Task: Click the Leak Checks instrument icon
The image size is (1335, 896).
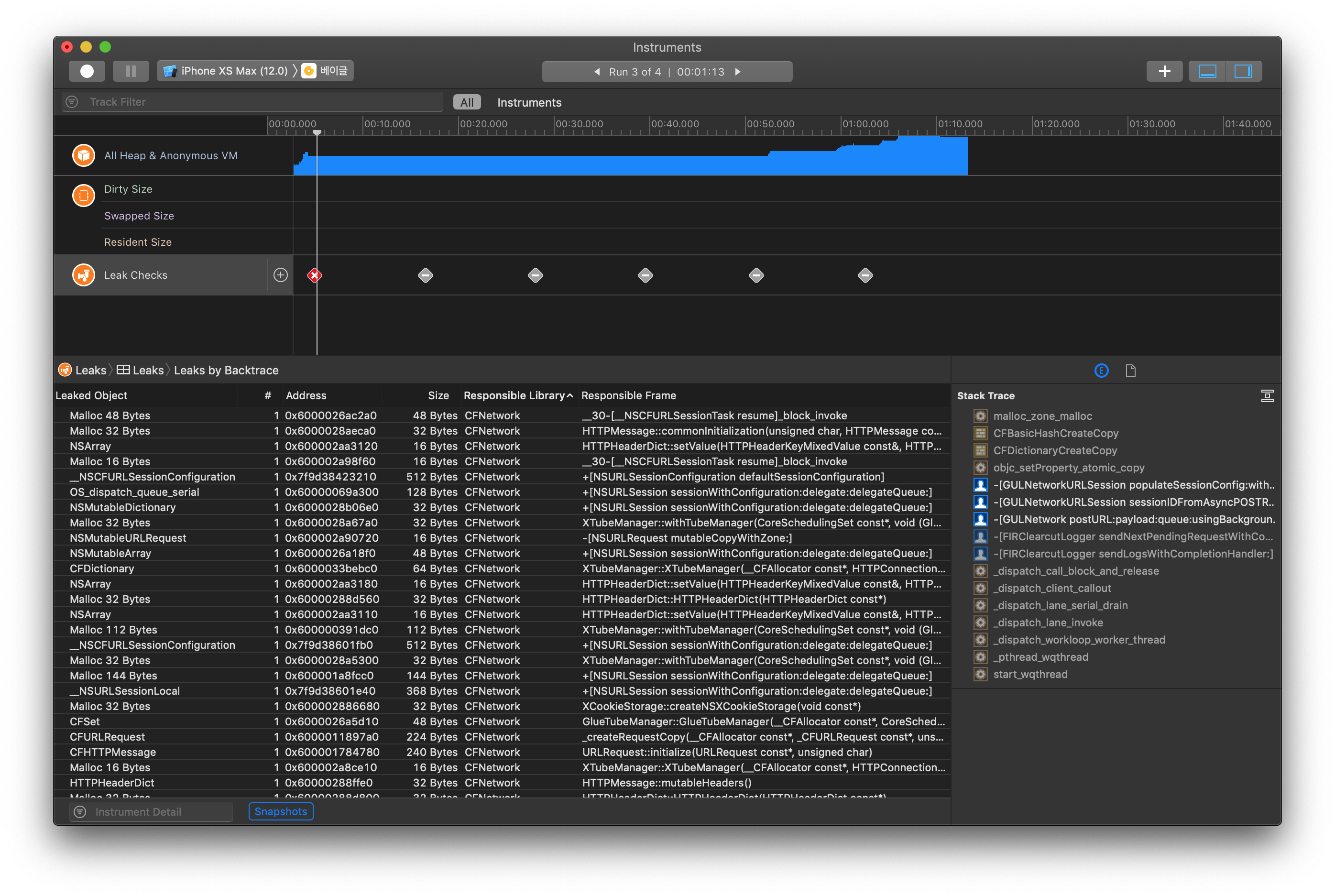Action: click(83, 275)
